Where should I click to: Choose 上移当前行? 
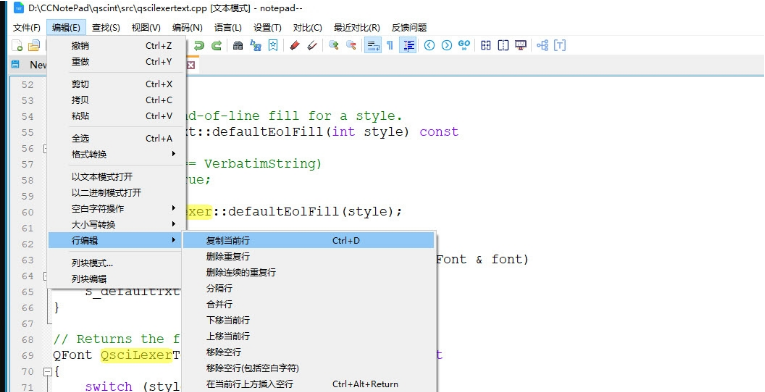tap(308, 336)
